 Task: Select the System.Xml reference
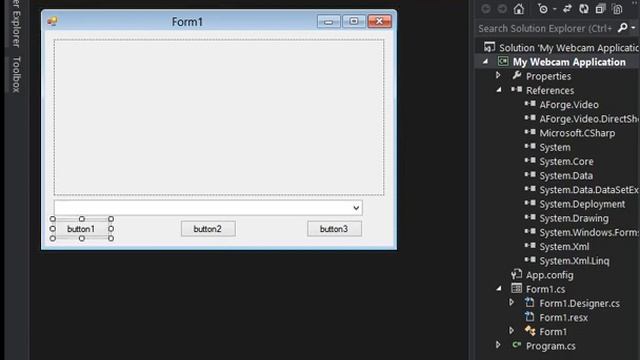pyautogui.click(x=564, y=247)
